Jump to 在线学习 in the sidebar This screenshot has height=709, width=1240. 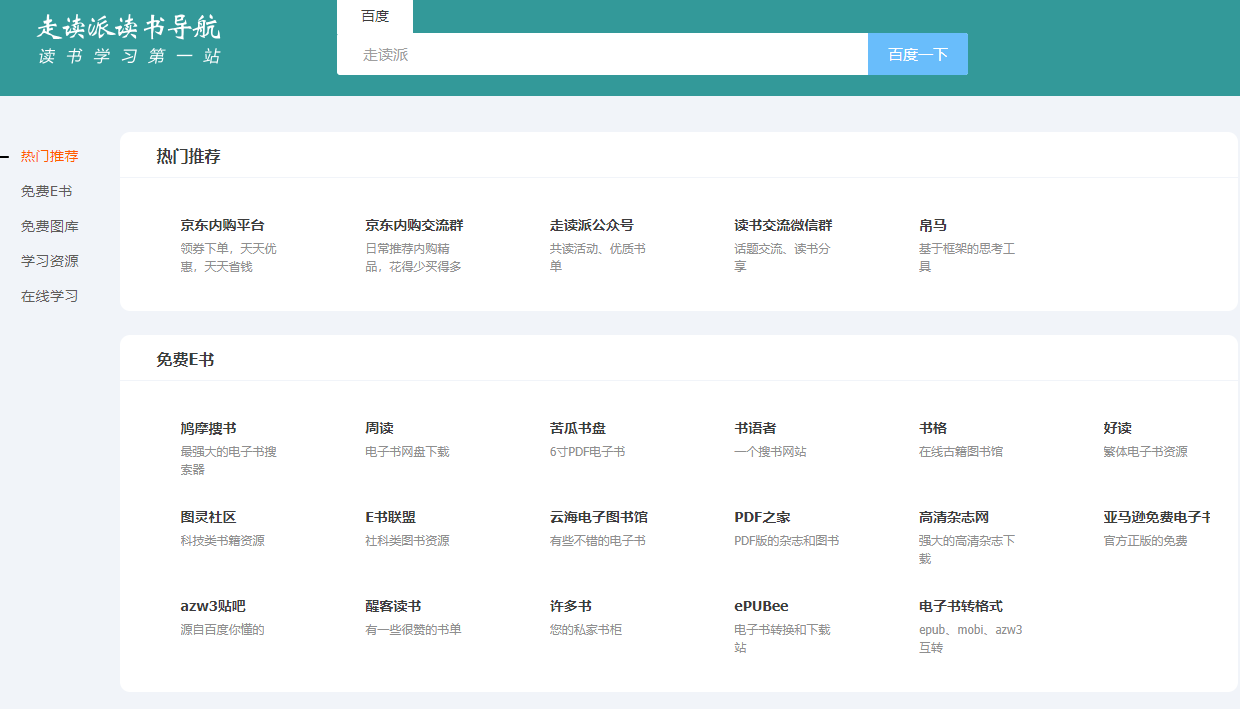point(50,296)
